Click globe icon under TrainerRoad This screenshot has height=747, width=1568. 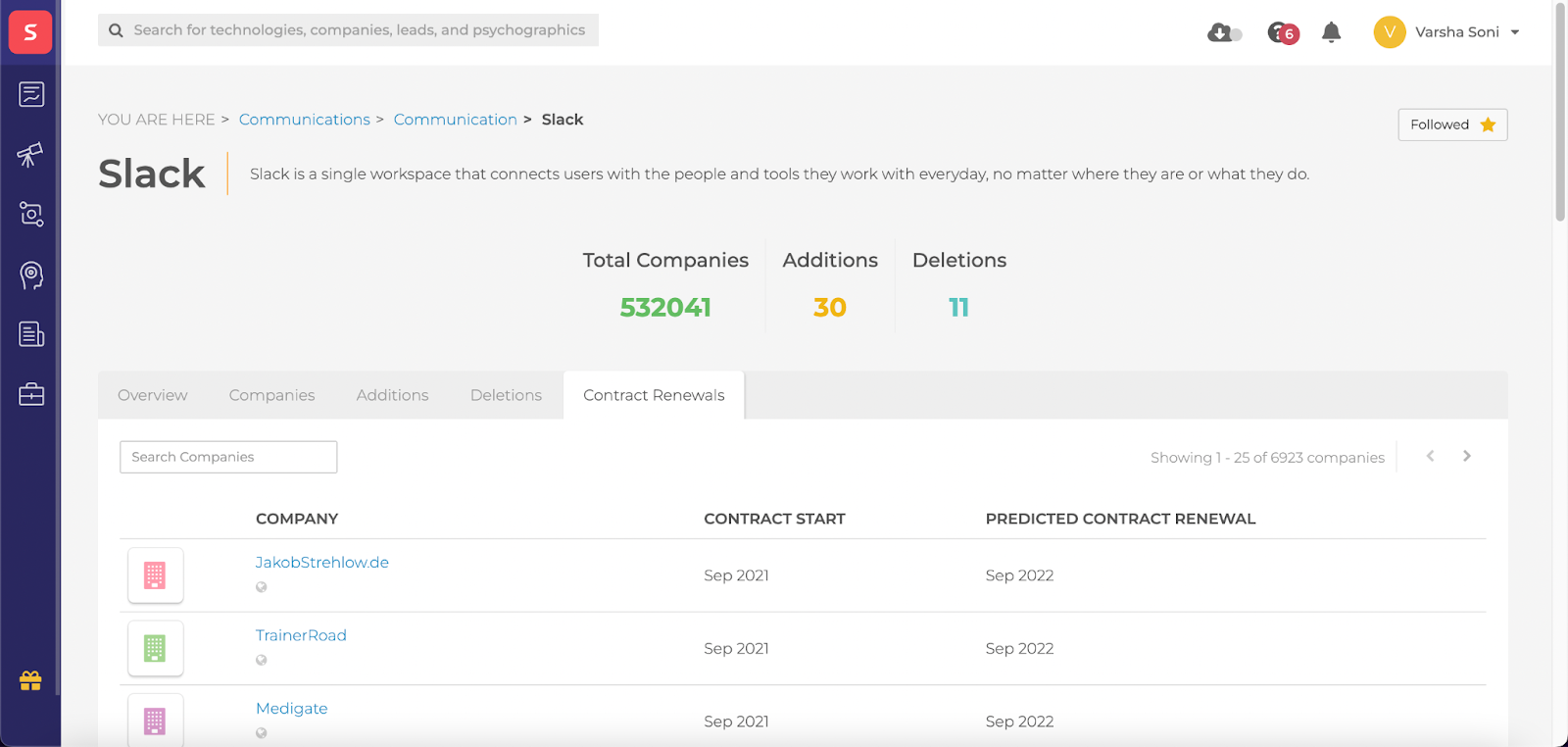click(x=262, y=660)
